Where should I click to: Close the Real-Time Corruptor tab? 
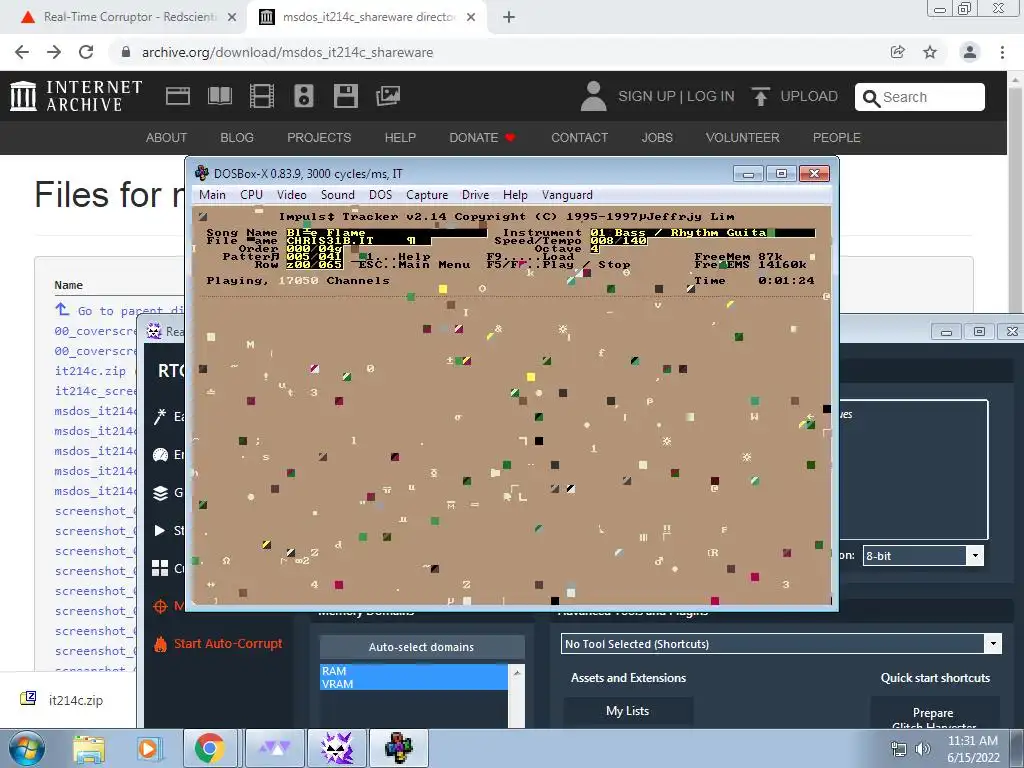pyautogui.click(x=232, y=17)
